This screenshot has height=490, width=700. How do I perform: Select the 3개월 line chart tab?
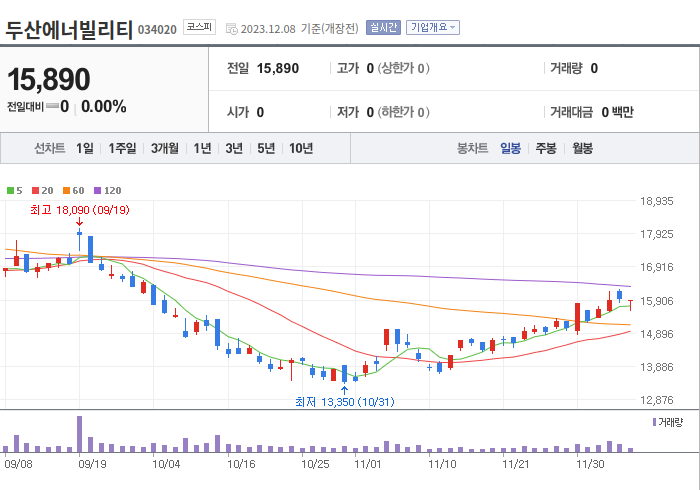click(x=164, y=148)
